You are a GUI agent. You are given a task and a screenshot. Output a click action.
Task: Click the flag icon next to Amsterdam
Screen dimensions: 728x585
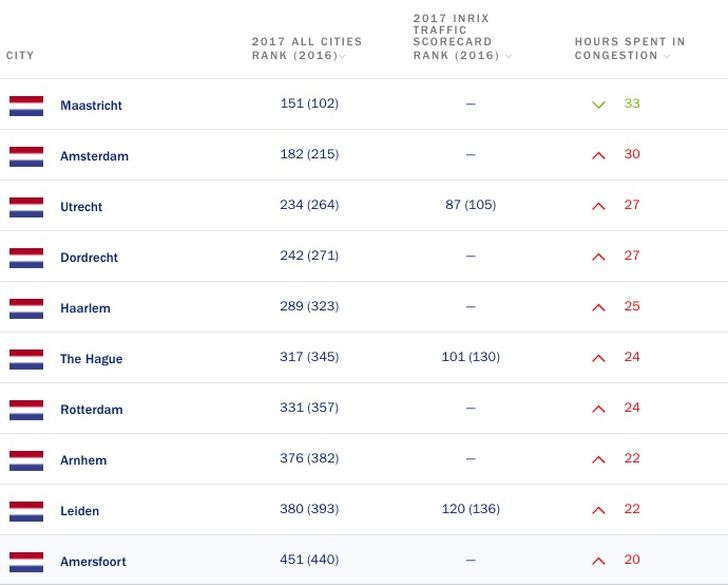tap(26, 157)
